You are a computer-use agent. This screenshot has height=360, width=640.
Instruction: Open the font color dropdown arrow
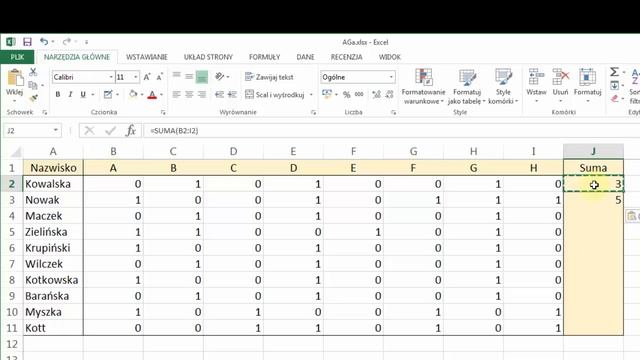[161, 95]
